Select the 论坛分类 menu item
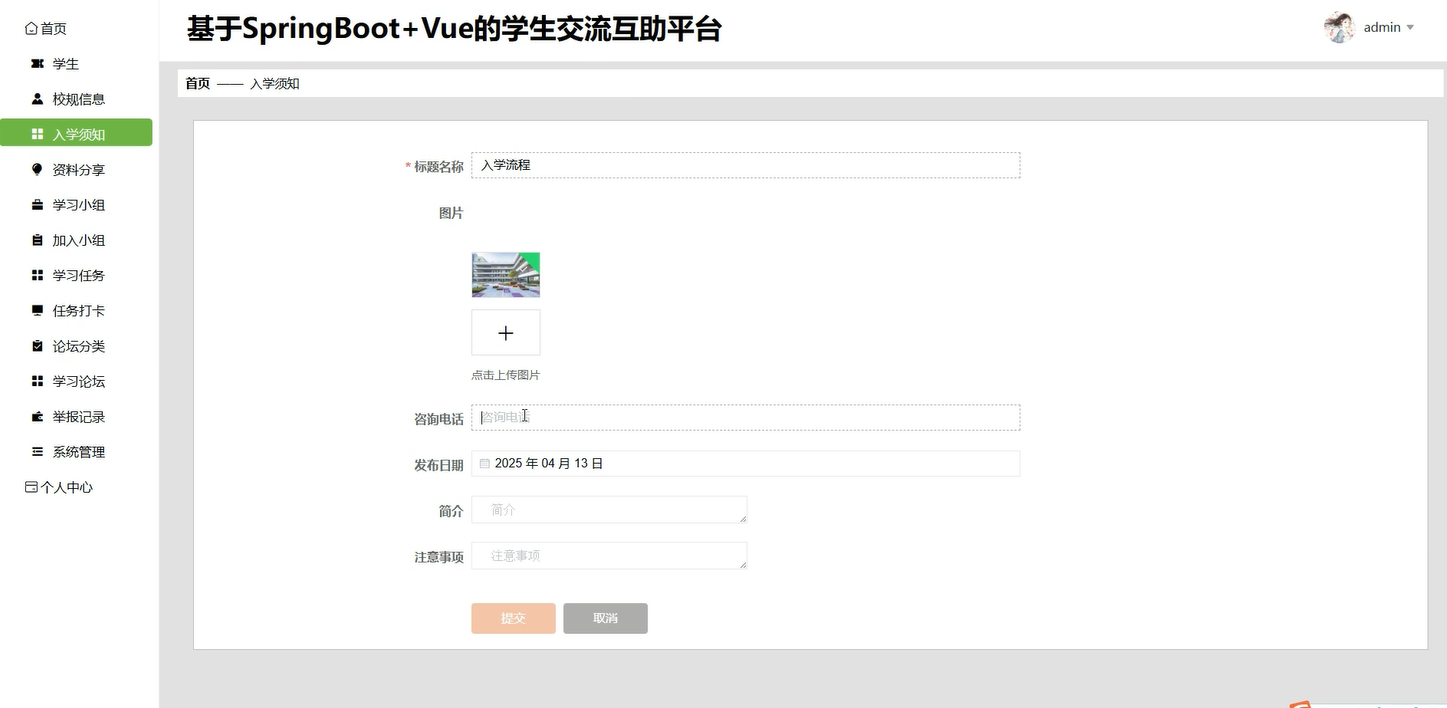This screenshot has width=1447, height=708. point(79,346)
